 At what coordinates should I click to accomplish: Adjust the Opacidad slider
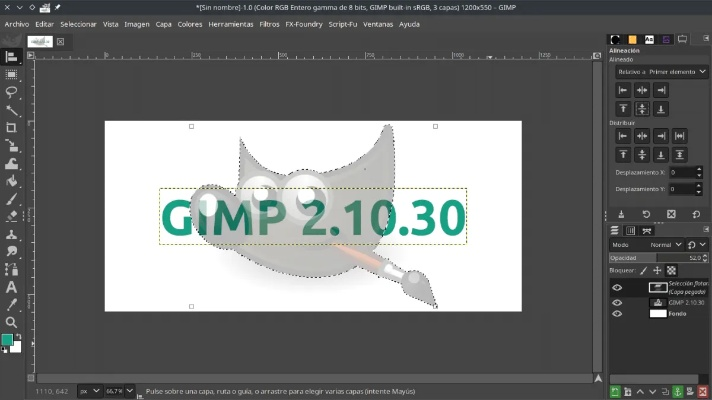[658, 258]
